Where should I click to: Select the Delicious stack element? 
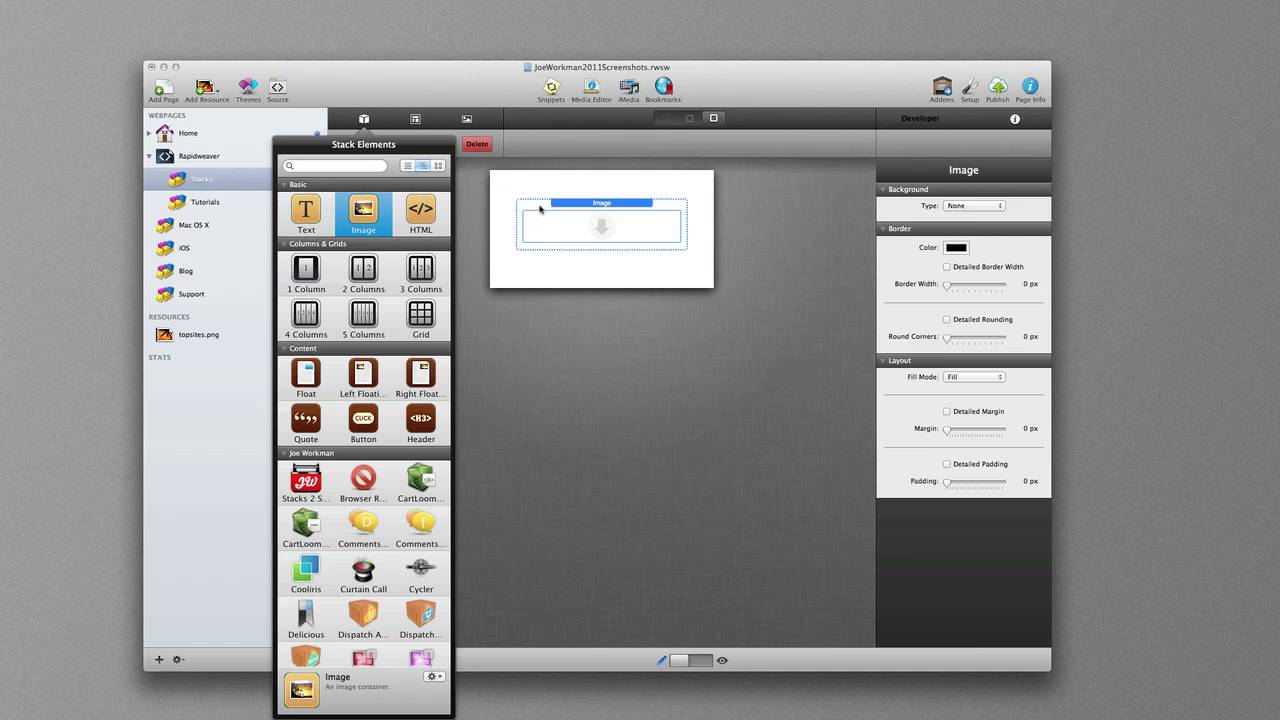point(306,619)
